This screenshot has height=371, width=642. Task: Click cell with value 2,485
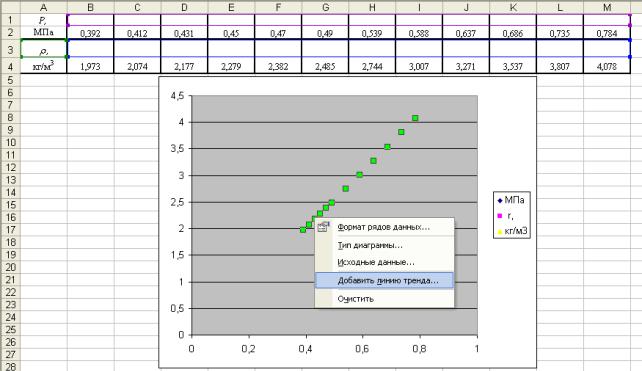tap(325, 66)
